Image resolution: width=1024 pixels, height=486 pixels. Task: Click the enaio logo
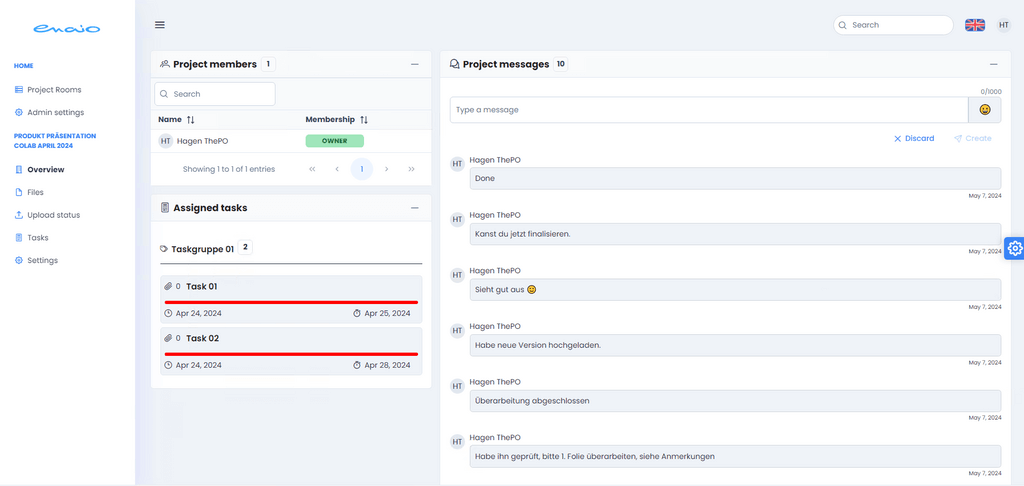coord(67,29)
